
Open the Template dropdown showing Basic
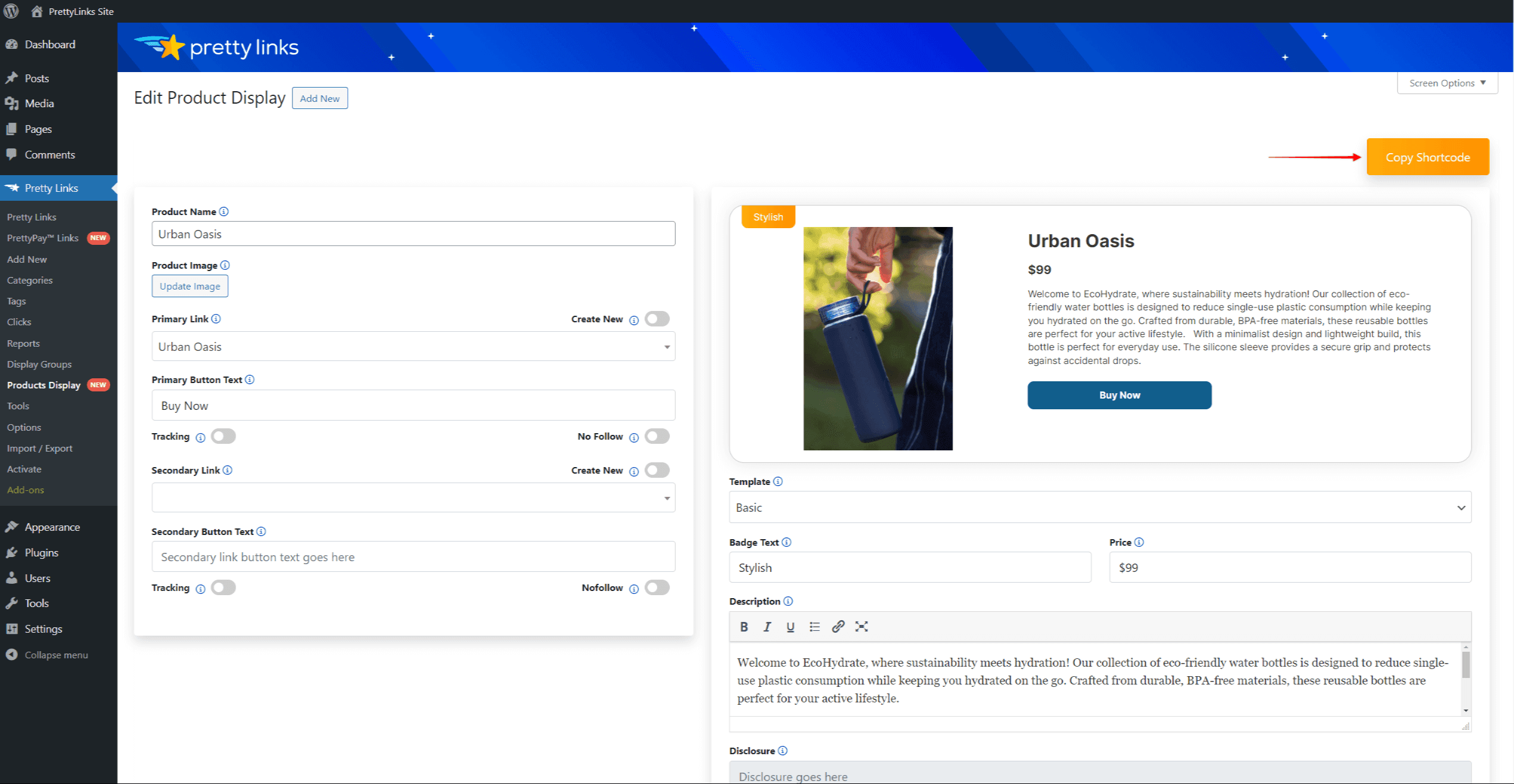pyautogui.click(x=1099, y=507)
